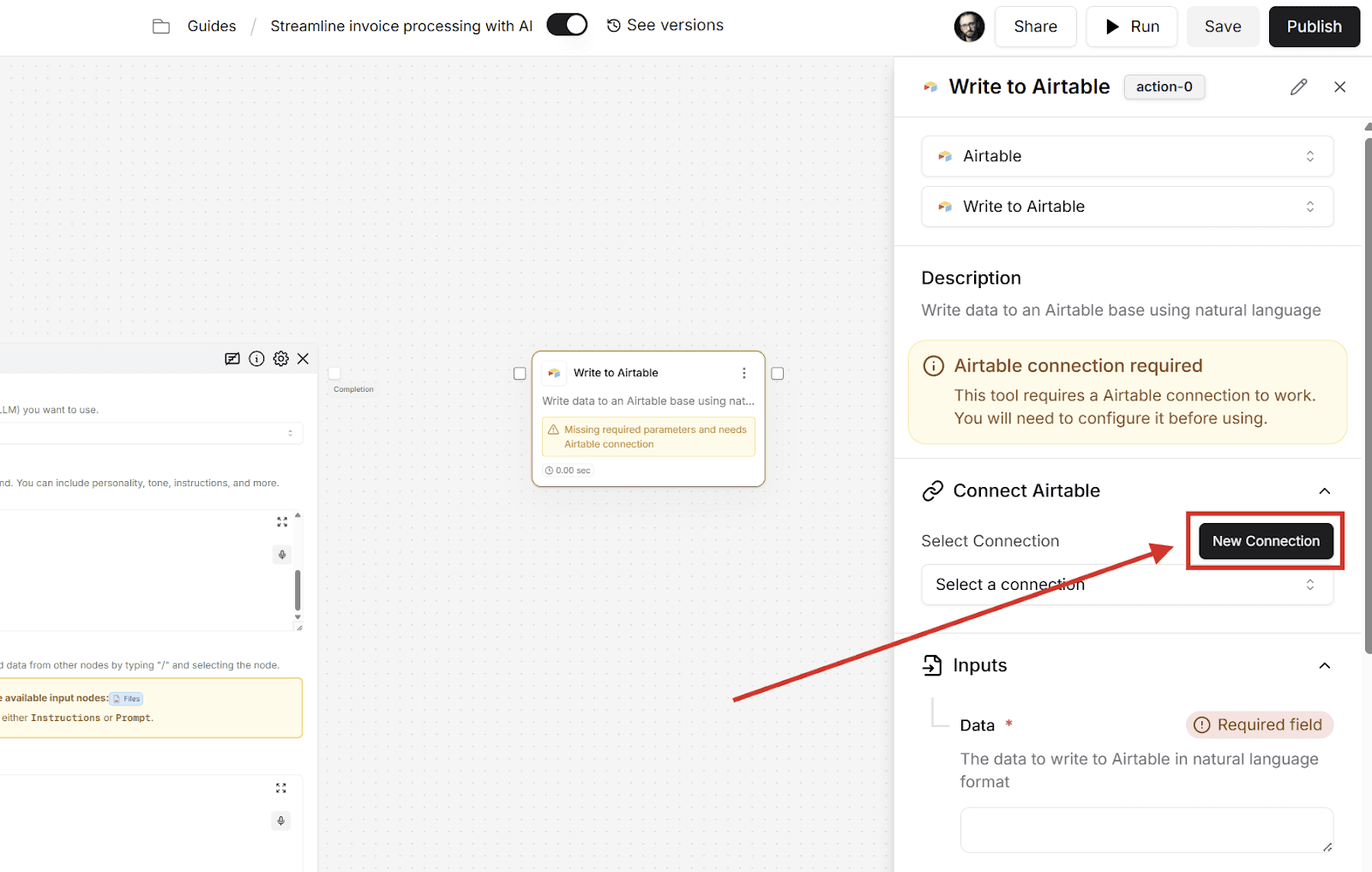
Task: Expand the upper text editor to fullscreen
Action: (282, 522)
